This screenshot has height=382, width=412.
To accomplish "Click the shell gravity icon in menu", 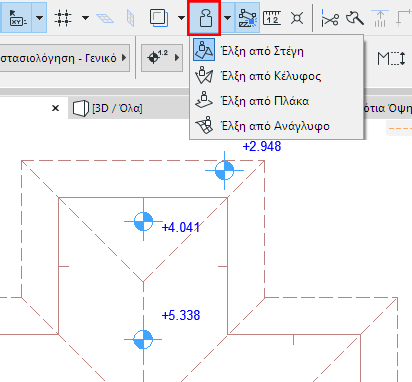I will pyautogui.click(x=204, y=75).
